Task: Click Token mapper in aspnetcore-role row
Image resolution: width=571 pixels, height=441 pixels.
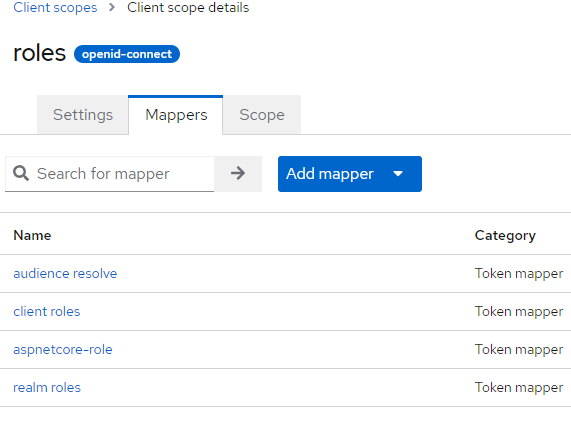Action: [519, 350]
